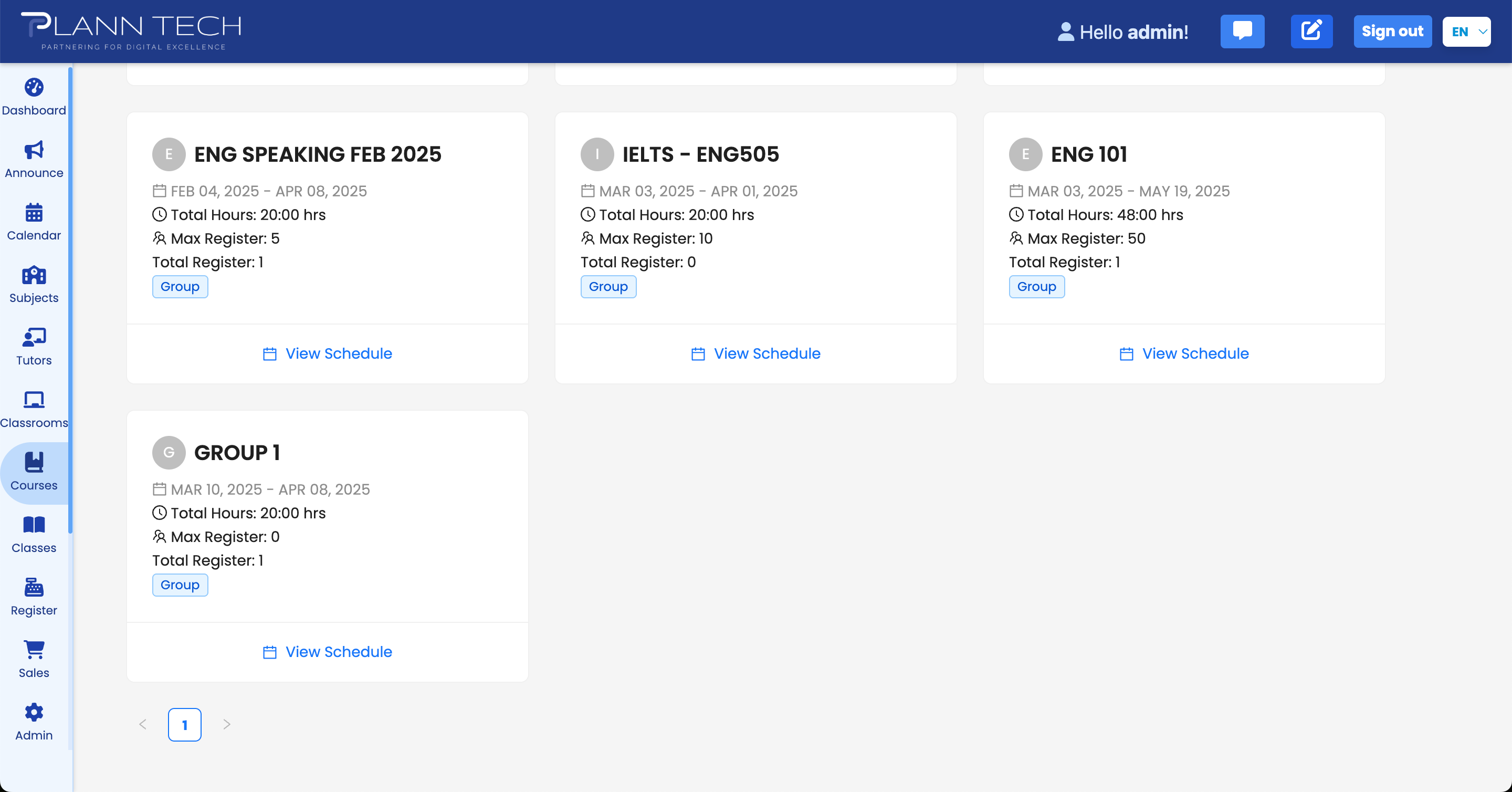Open the Dashboard sidebar icon
This screenshot has height=792, width=1512.
click(34, 88)
